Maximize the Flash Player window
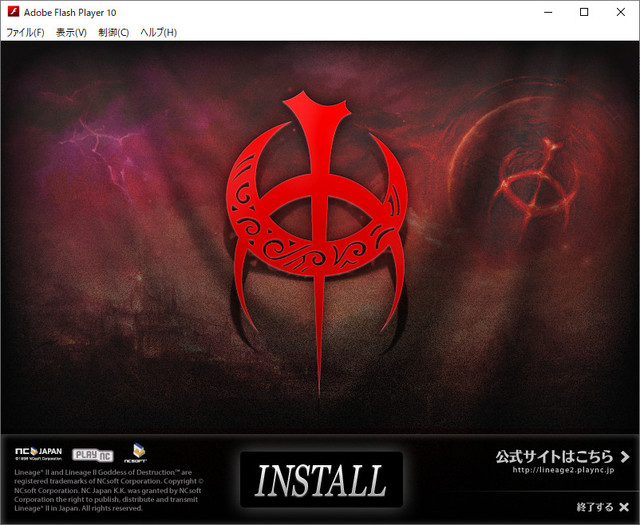The height and width of the screenshot is (525, 640). pyautogui.click(x=584, y=12)
